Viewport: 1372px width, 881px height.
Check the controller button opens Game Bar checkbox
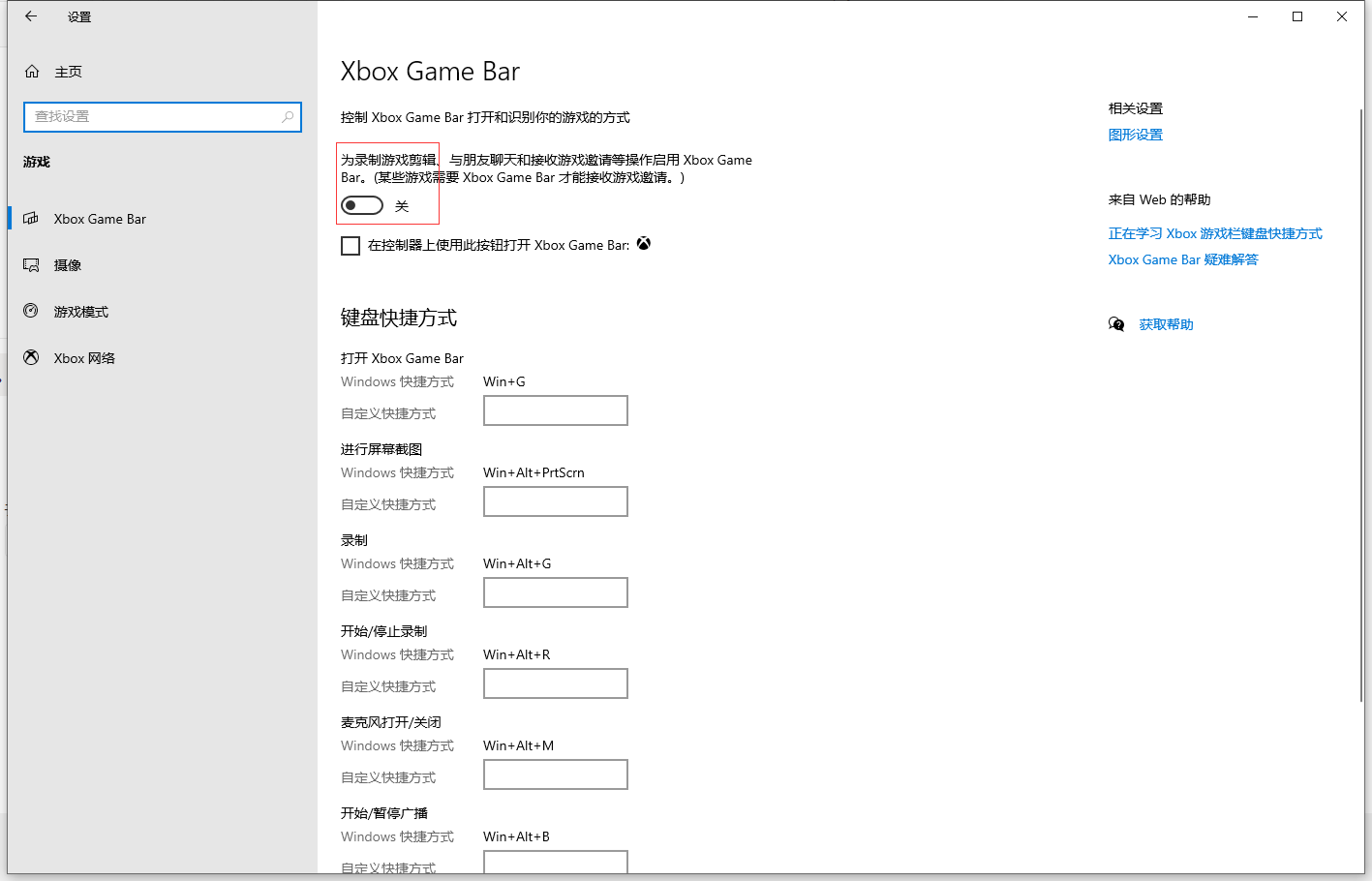[x=351, y=246]
